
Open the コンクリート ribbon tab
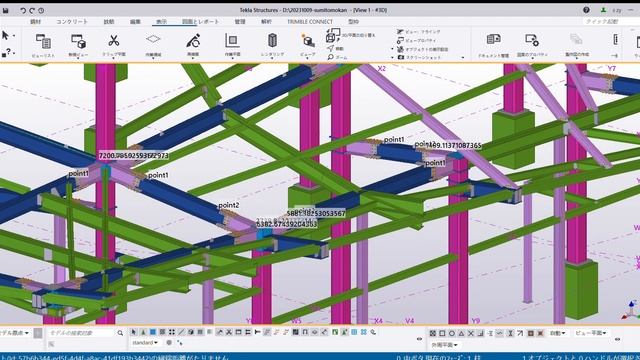tap(72, 22)
